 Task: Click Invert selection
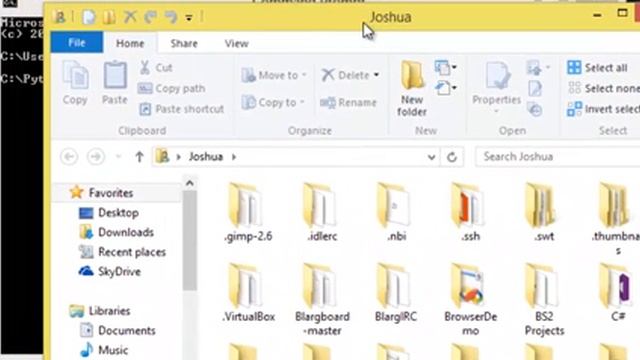point(603,109)
